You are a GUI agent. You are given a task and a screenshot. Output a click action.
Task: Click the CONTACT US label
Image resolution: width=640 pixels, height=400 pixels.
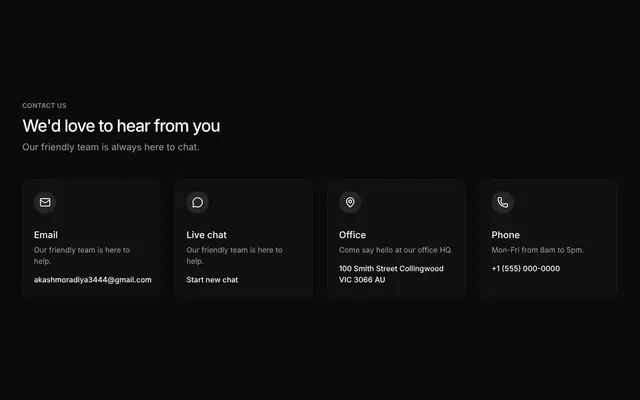44,106
